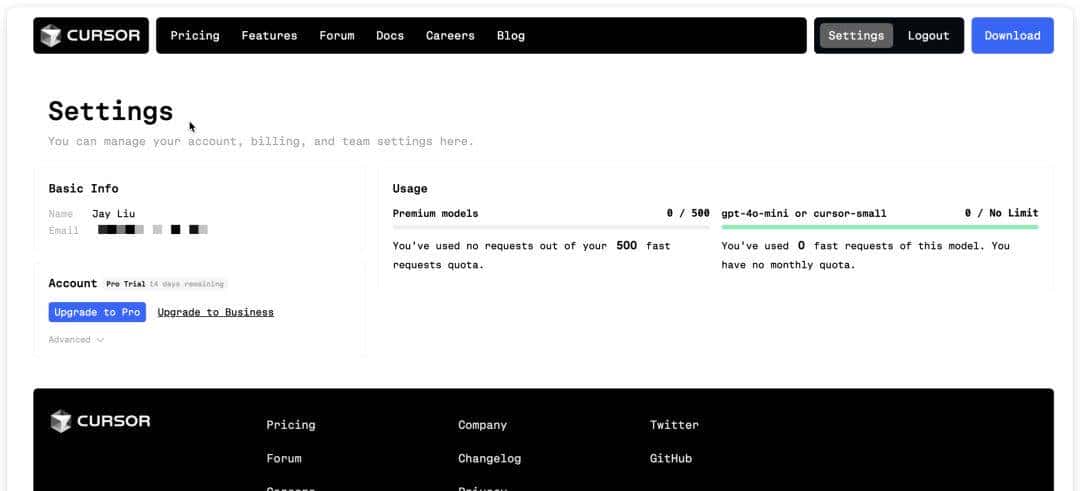Click the Cursor cube logo in header
Screen dimensions: 1080x491
(x=51, y=36)
